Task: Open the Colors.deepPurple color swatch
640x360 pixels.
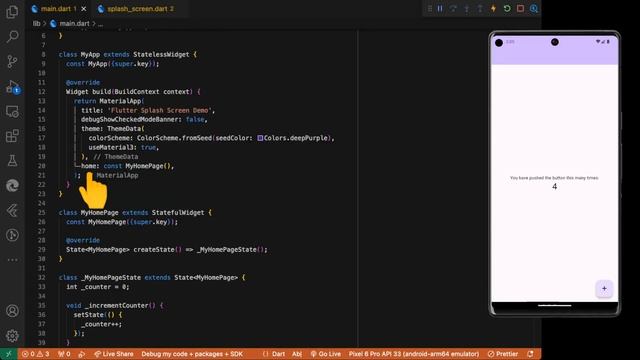Action: click(x=260, y=138)
